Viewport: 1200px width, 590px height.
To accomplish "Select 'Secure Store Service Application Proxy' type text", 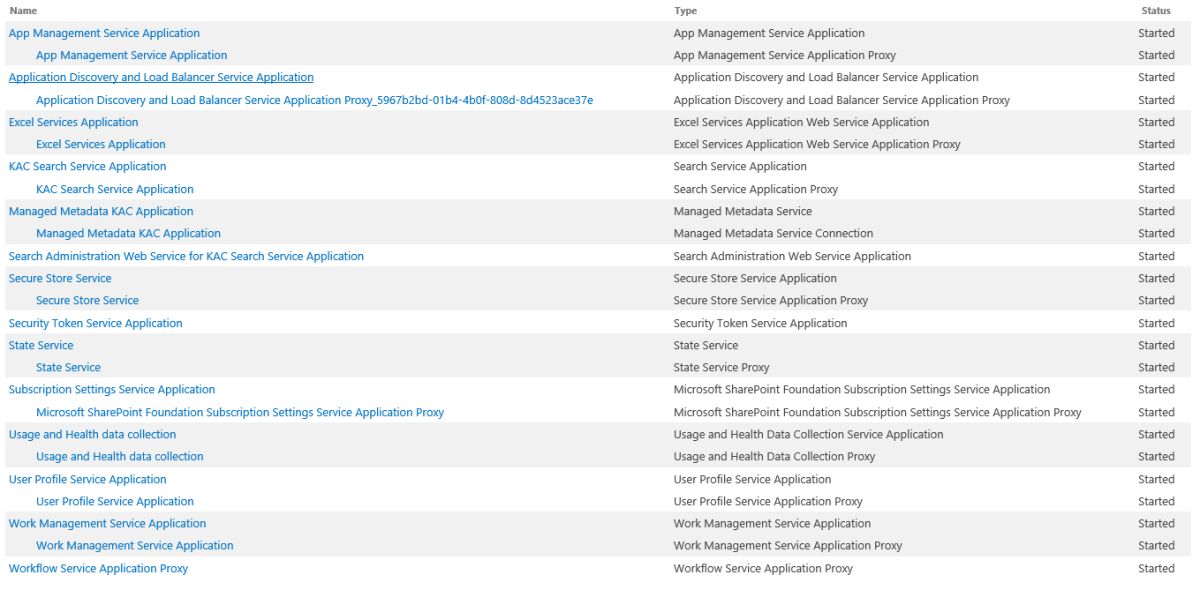I will point(771,300).
